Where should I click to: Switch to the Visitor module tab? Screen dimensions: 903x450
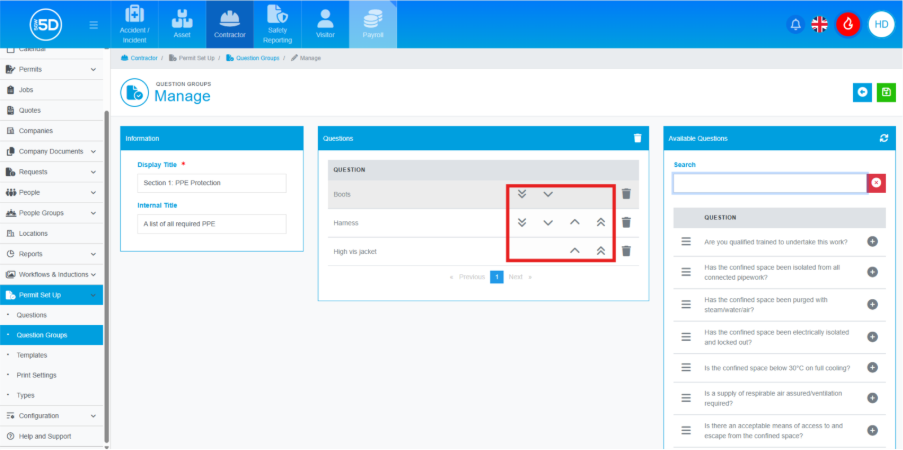tap(325, 25)
